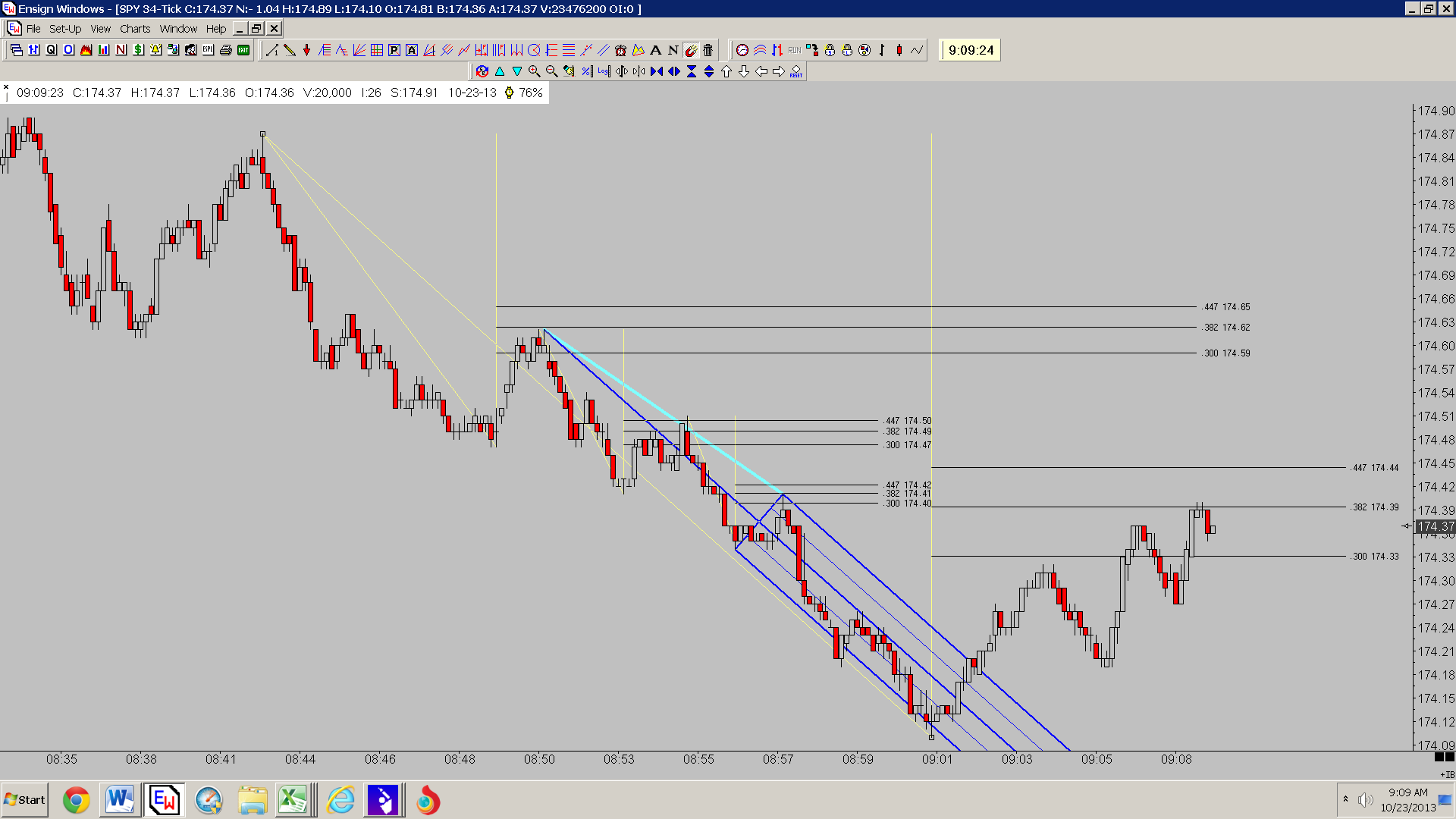Image resolution: width=1456 pixels, height=819 pixels.
Task: Open the chart window system menu icon
Action: point(14,29)
